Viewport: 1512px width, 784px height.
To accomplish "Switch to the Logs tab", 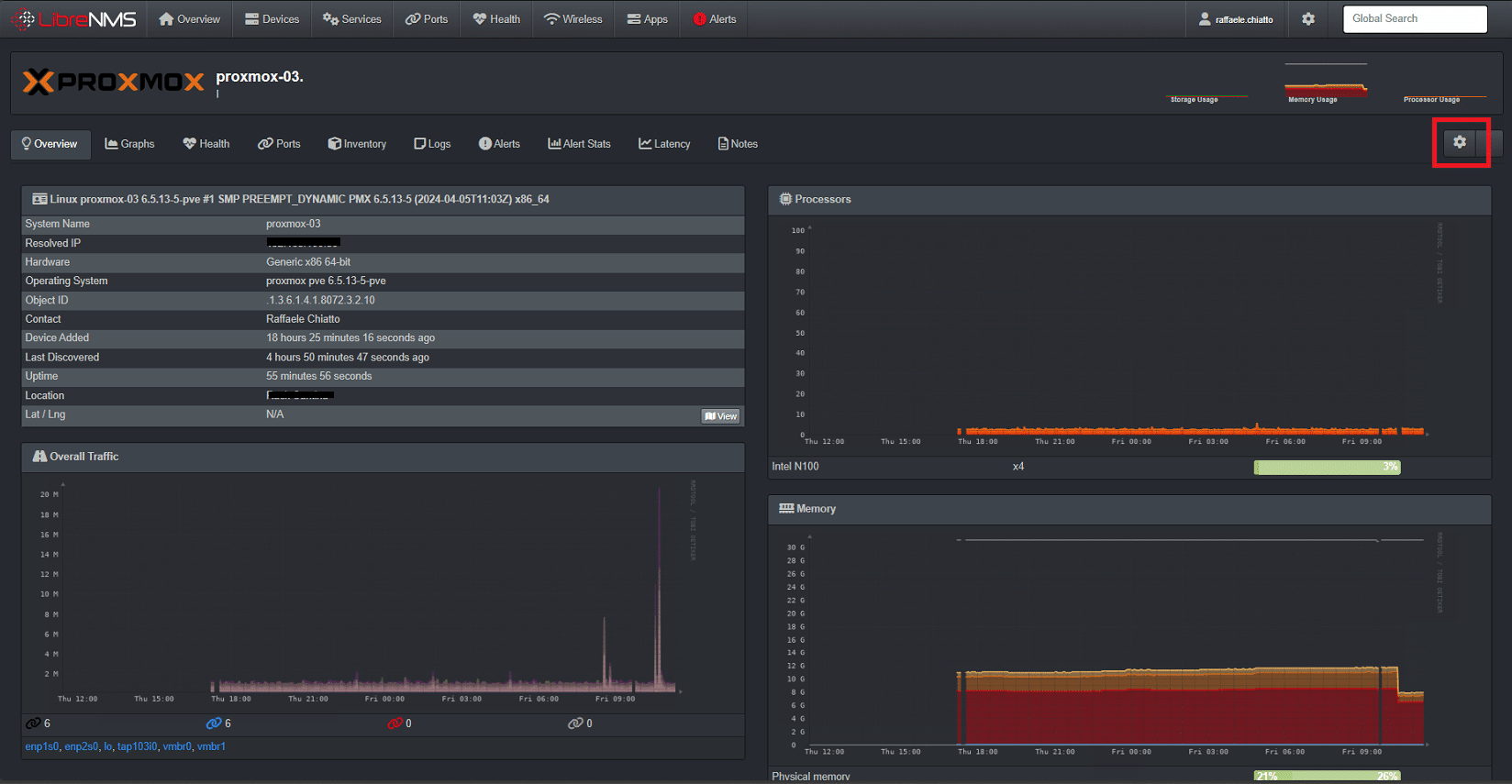I will point(432,144).
